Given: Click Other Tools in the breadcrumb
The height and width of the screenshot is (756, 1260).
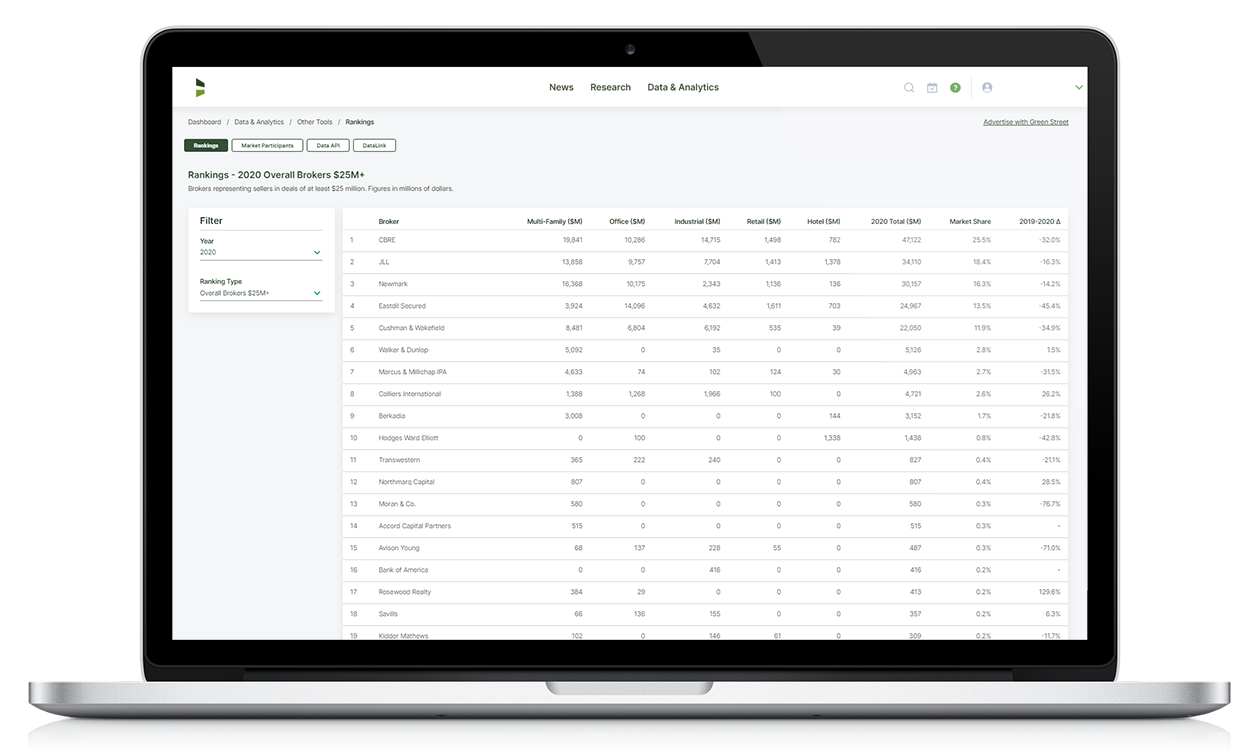Looking at the screenshot, I should (x=314, y=122).
